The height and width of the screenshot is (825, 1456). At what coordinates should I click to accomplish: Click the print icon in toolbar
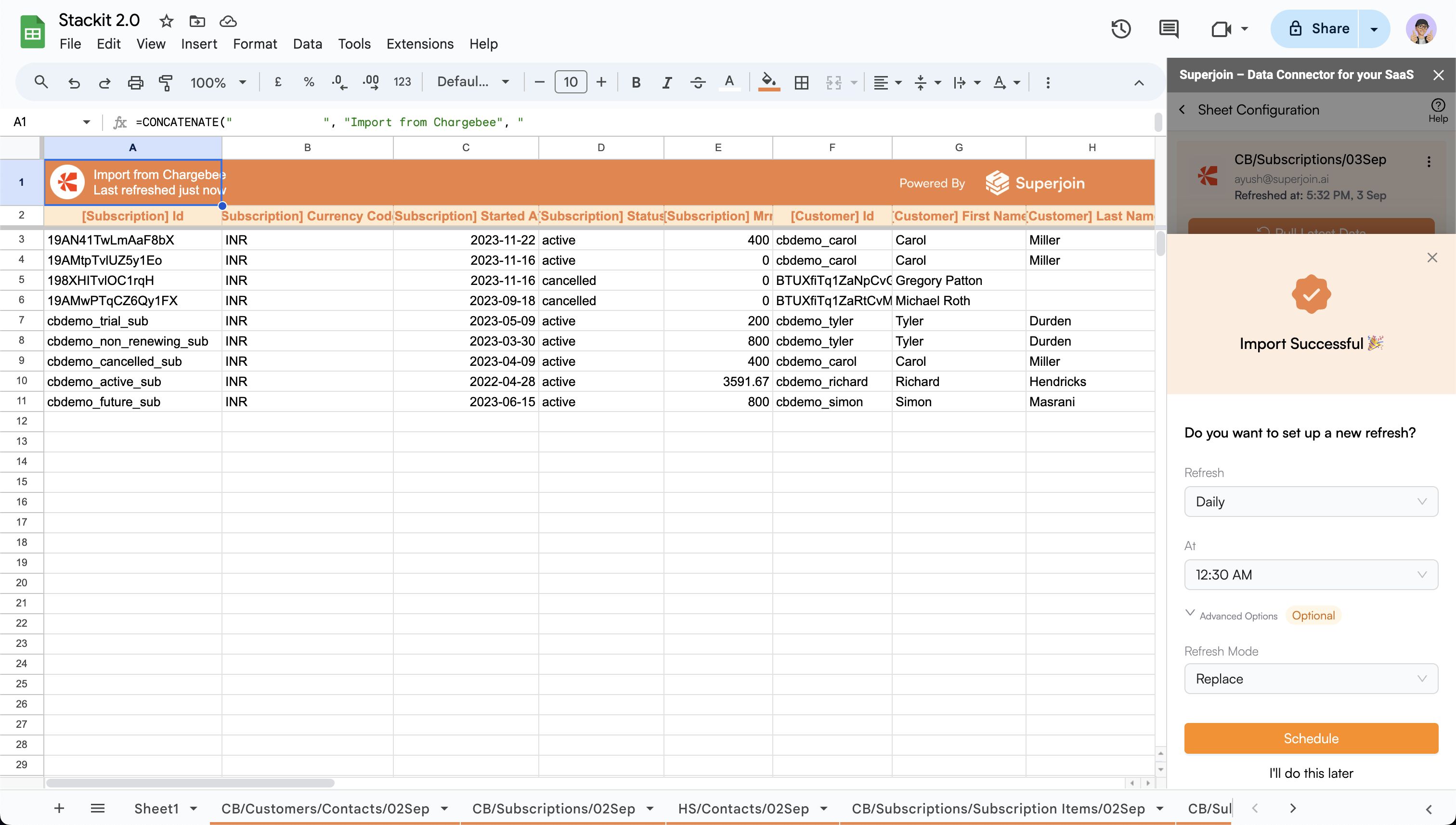pos(135,83)
